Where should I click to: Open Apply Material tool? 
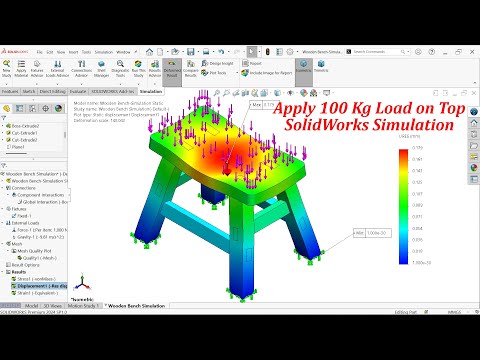click(x=21, y=68)
